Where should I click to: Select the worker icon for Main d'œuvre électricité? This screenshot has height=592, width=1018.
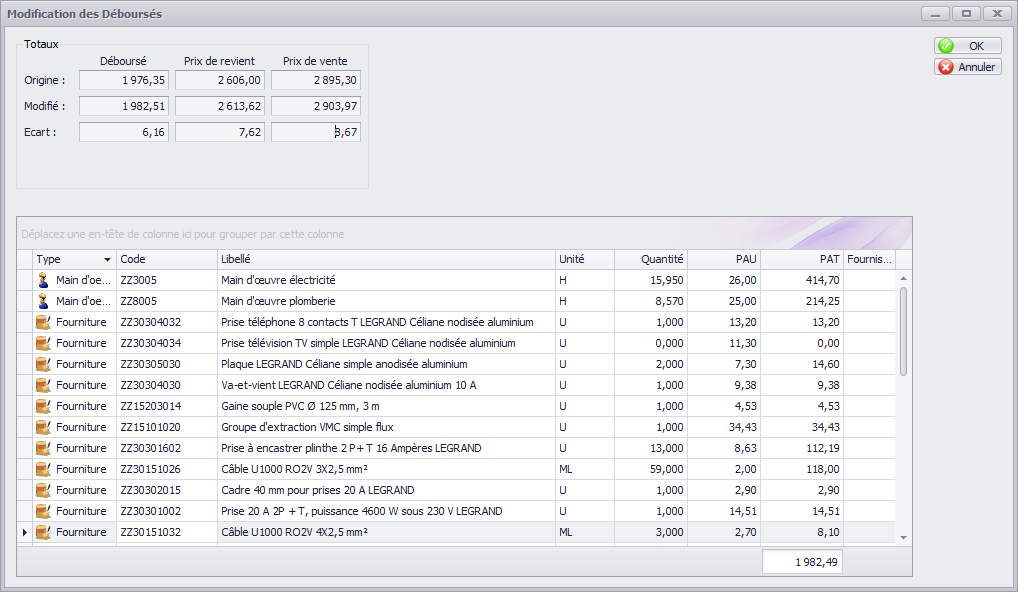(43, 280)
